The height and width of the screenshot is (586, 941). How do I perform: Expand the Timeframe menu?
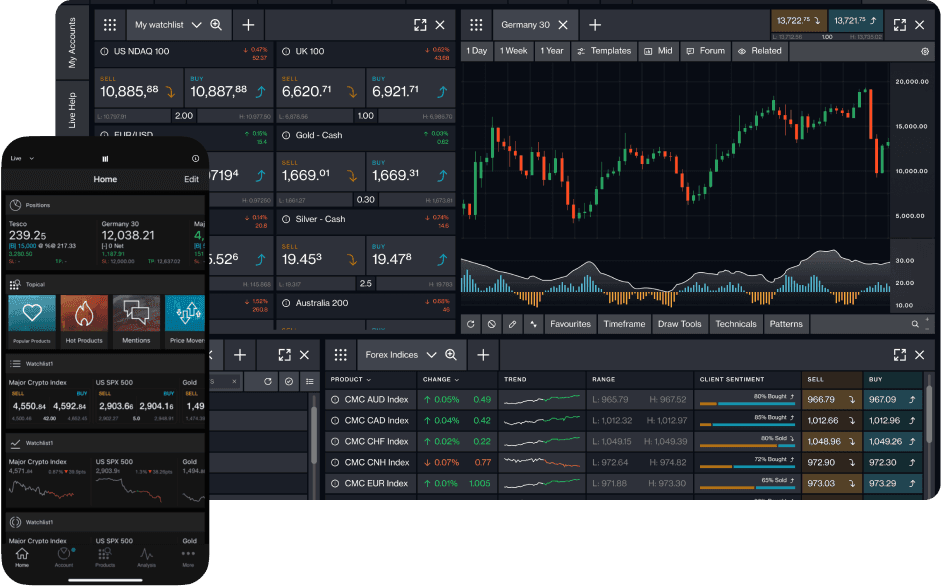pyautogui.click(x=623, y=324)
